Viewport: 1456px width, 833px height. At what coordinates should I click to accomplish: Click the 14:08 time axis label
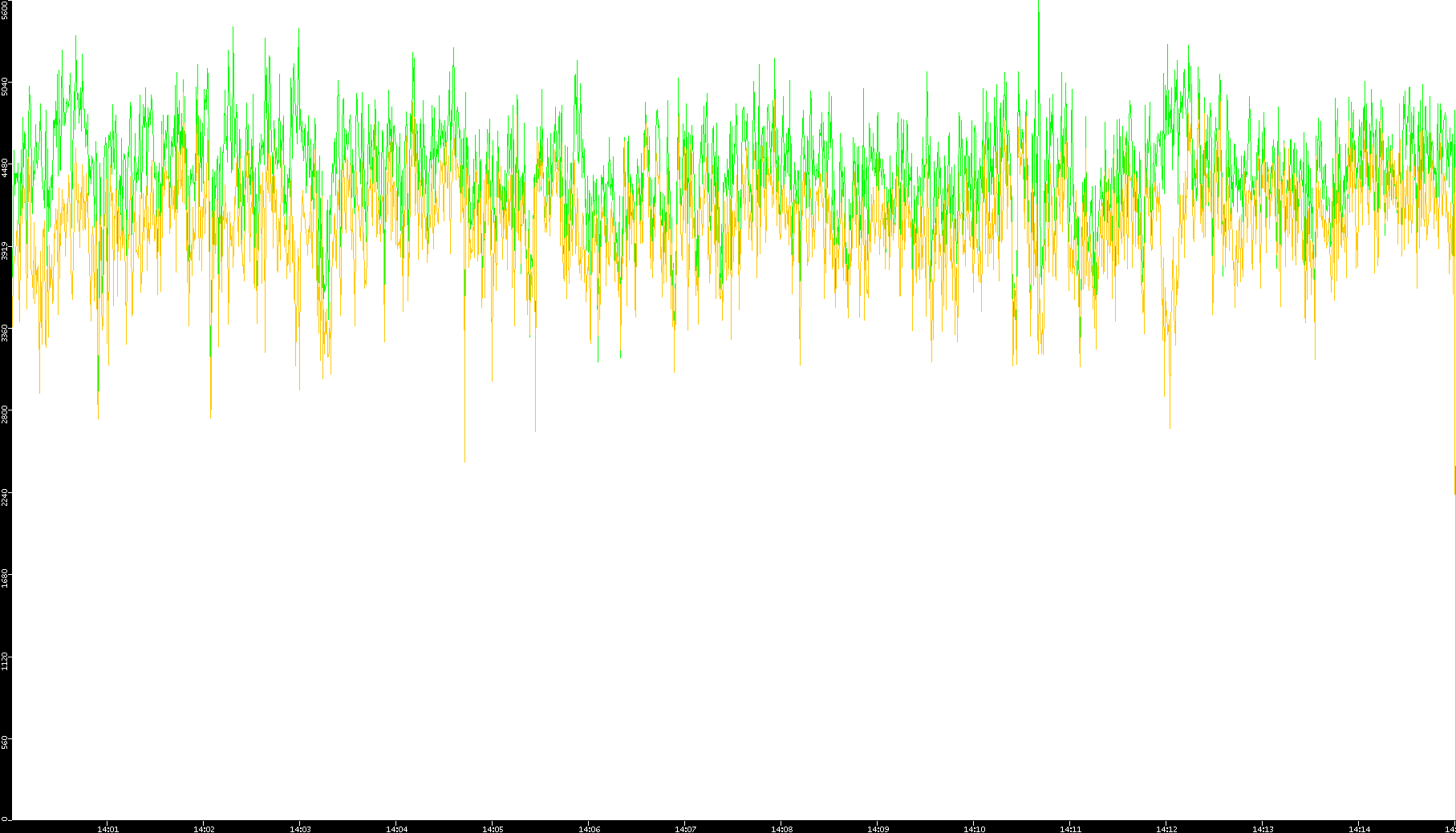(x=781, y=829)
